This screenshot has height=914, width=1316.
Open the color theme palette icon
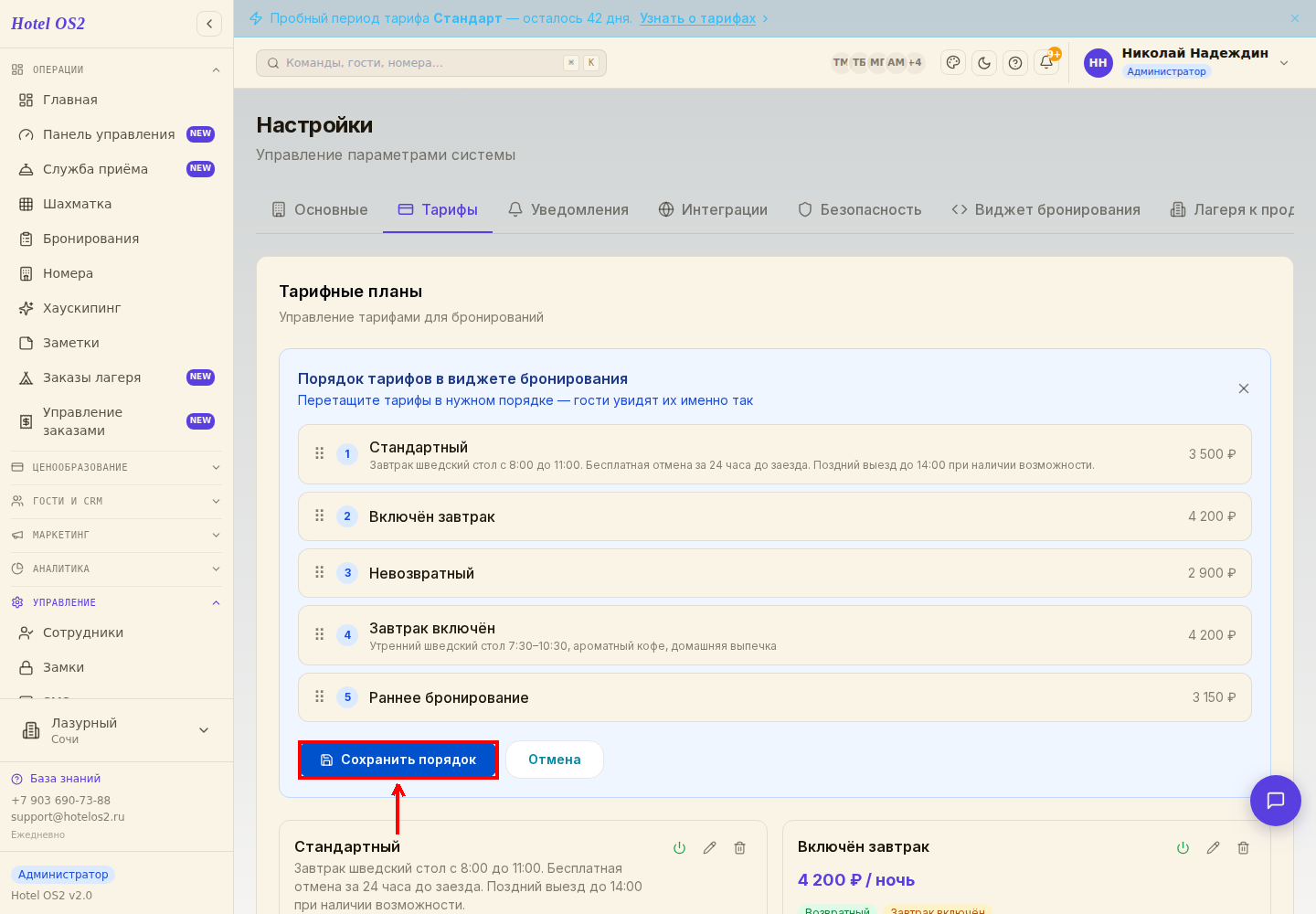953,63
